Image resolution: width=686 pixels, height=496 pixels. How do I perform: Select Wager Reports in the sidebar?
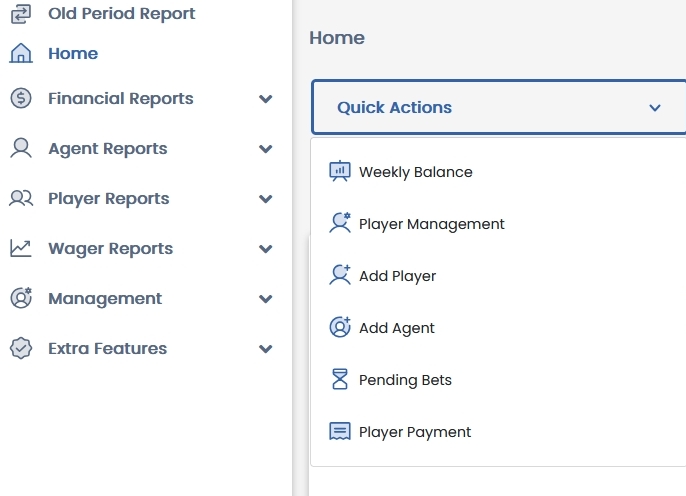pos(110,249)
